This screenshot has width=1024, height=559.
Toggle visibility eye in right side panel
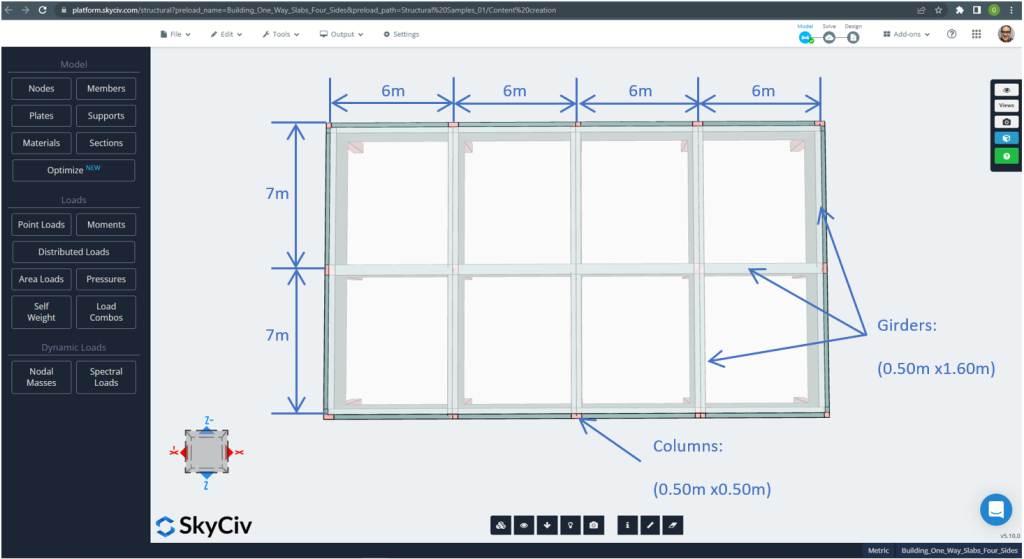click(x=1006, y=90)
